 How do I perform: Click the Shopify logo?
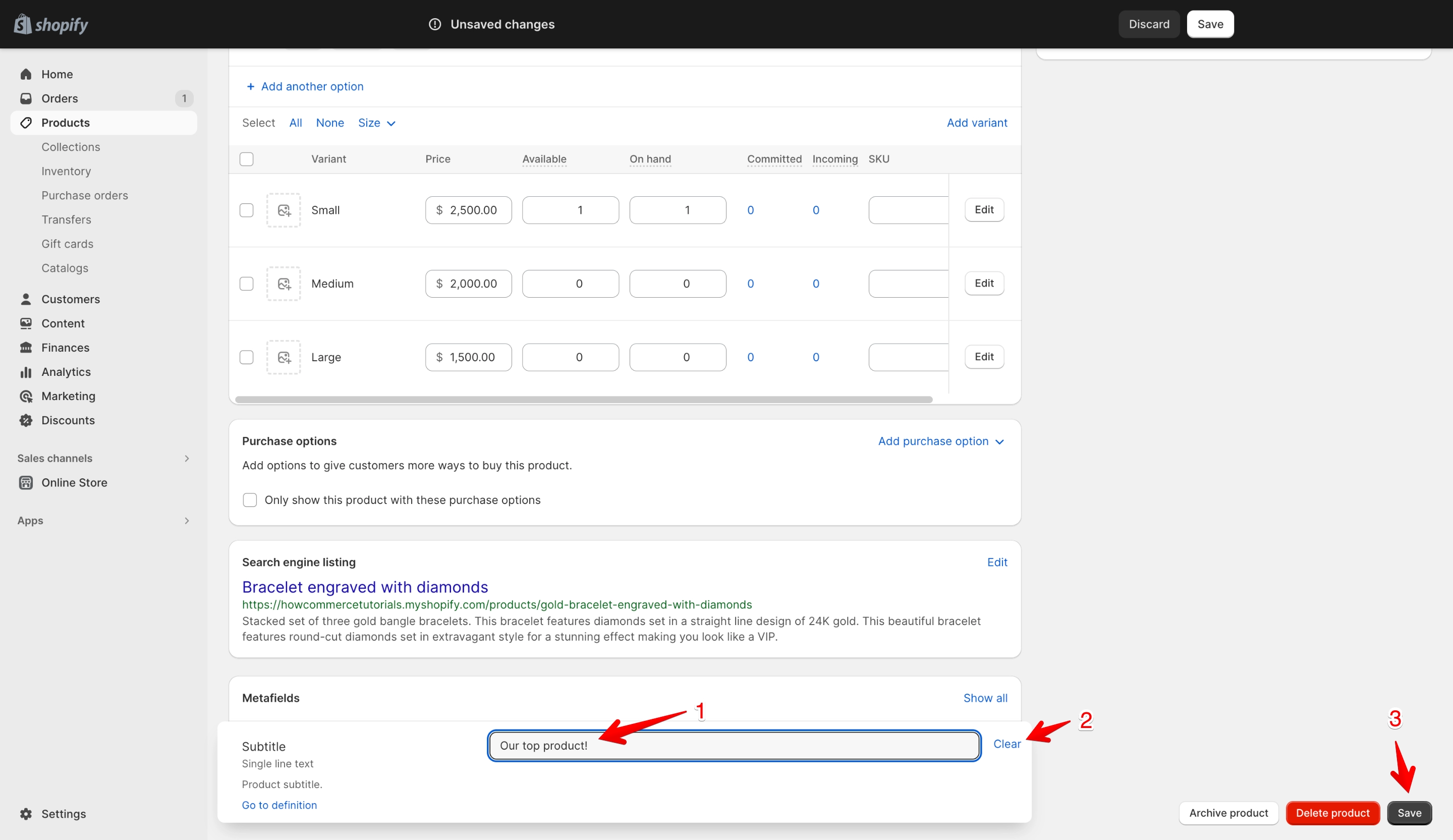(51, 24)
